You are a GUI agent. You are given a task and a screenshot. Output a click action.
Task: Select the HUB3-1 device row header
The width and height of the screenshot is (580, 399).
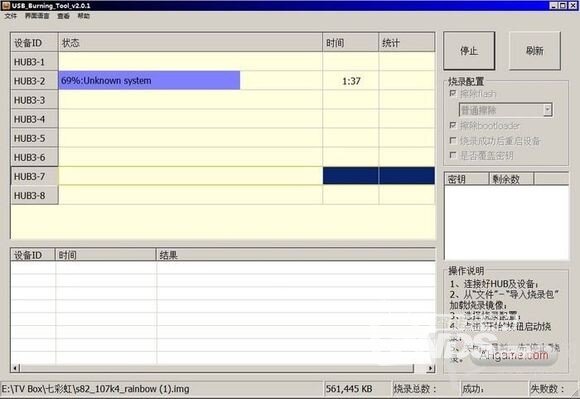(34, 62)
